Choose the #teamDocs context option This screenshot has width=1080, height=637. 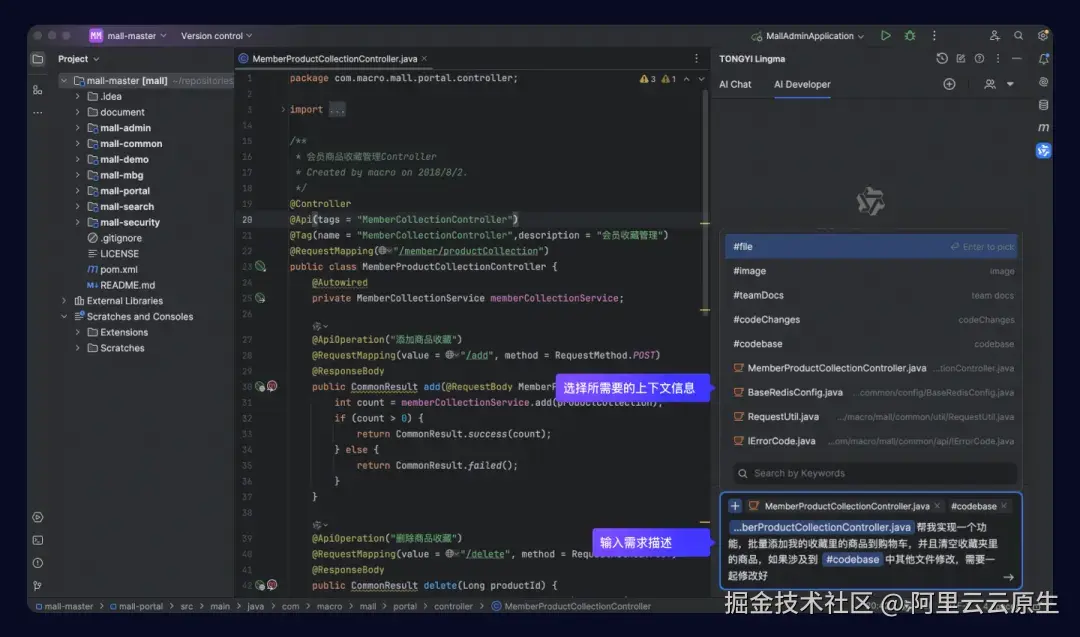coord(871,295)
